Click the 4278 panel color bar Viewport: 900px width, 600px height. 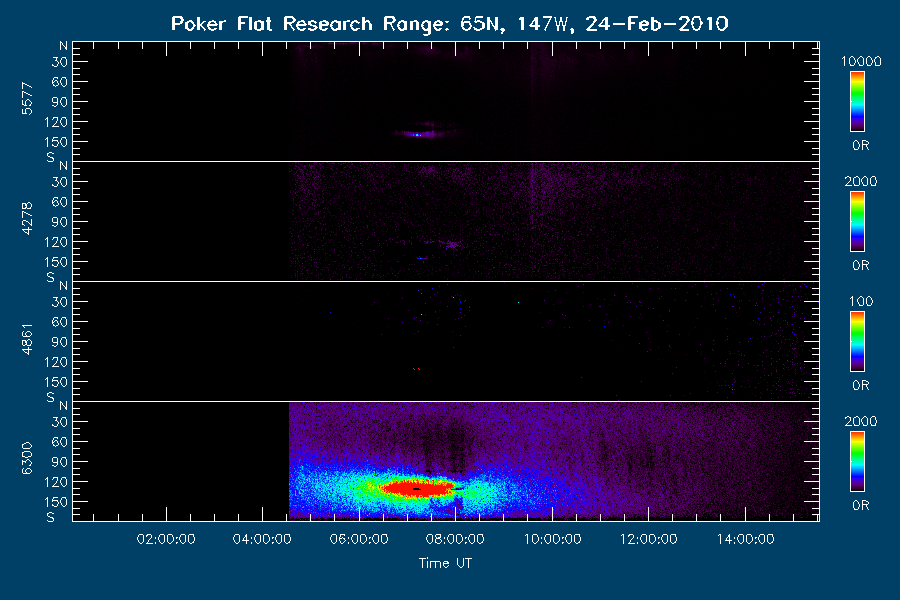tap(857, 222)
